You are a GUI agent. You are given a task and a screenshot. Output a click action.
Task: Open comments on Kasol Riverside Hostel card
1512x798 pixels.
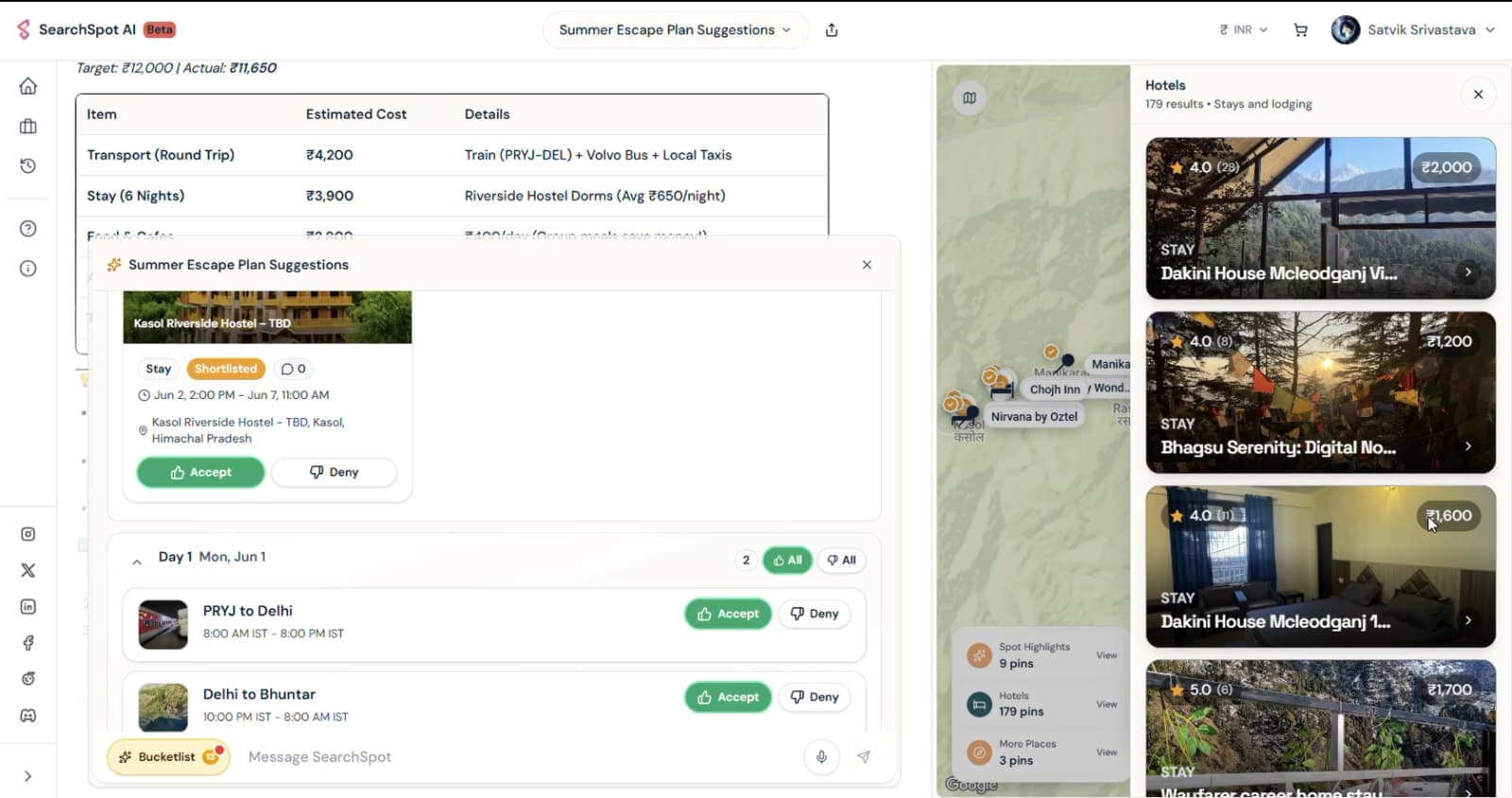(293, 369)
